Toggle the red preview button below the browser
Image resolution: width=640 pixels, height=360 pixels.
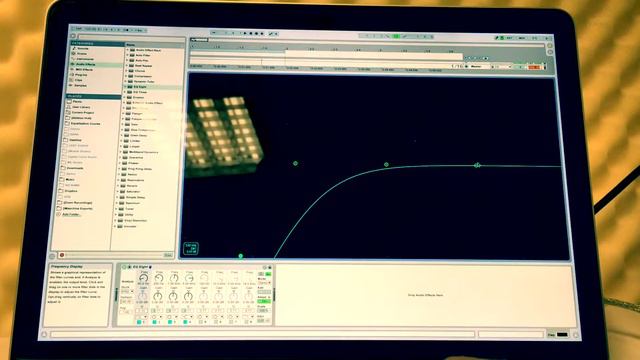click(62, 255)
